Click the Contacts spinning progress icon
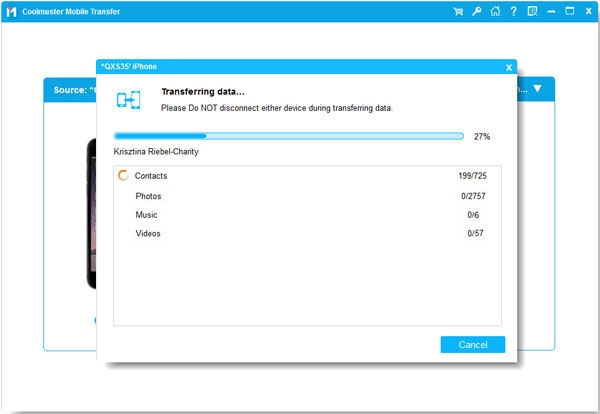This screenshot has width=600, height=414. pyautogui.click(x=123, y=175)
